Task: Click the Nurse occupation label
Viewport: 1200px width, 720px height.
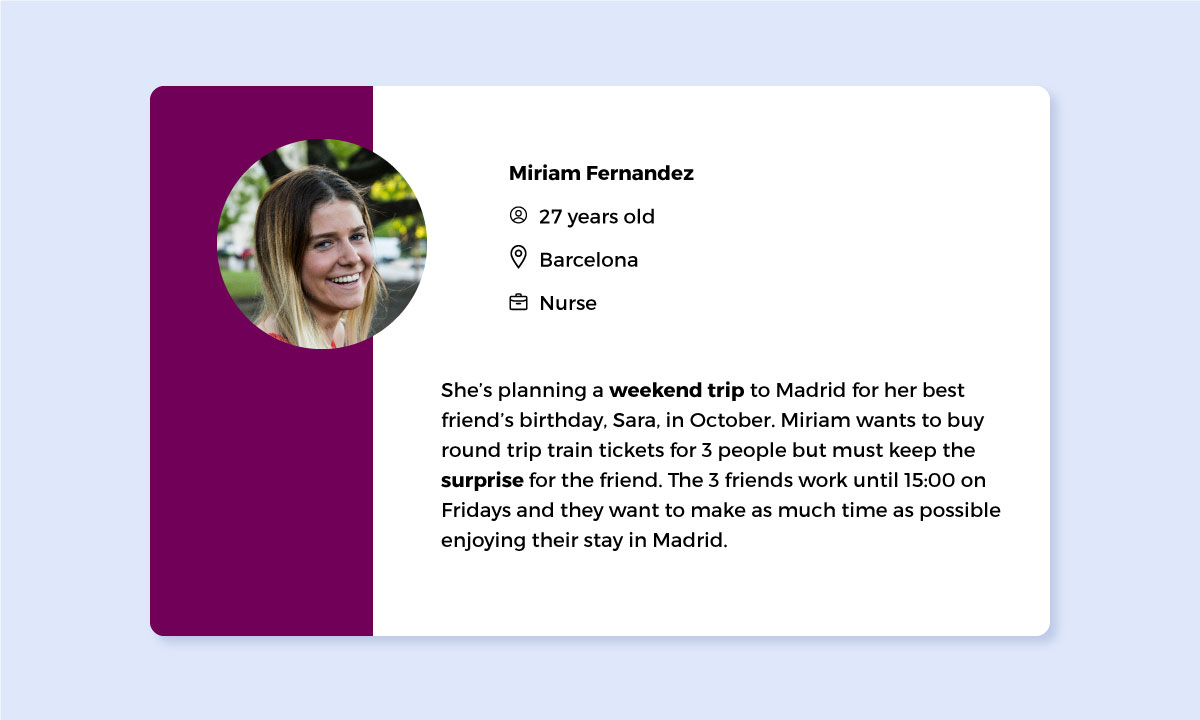Action: pos(568,303)
